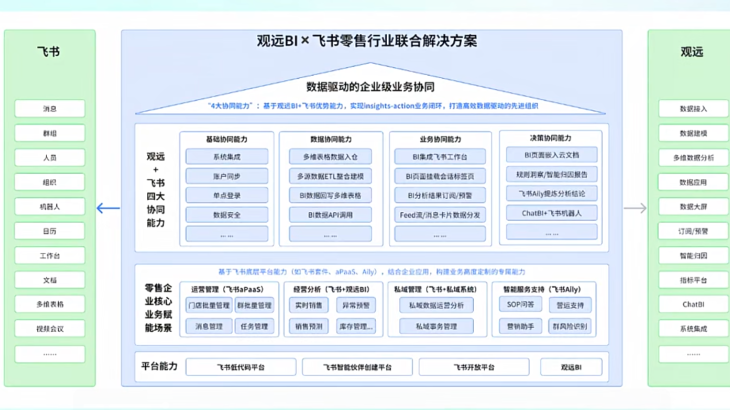Image resolution: width=730 pixels, height=410 pixels.
Task: Click the '门店批量管理' box
Action: coord(209,305)
